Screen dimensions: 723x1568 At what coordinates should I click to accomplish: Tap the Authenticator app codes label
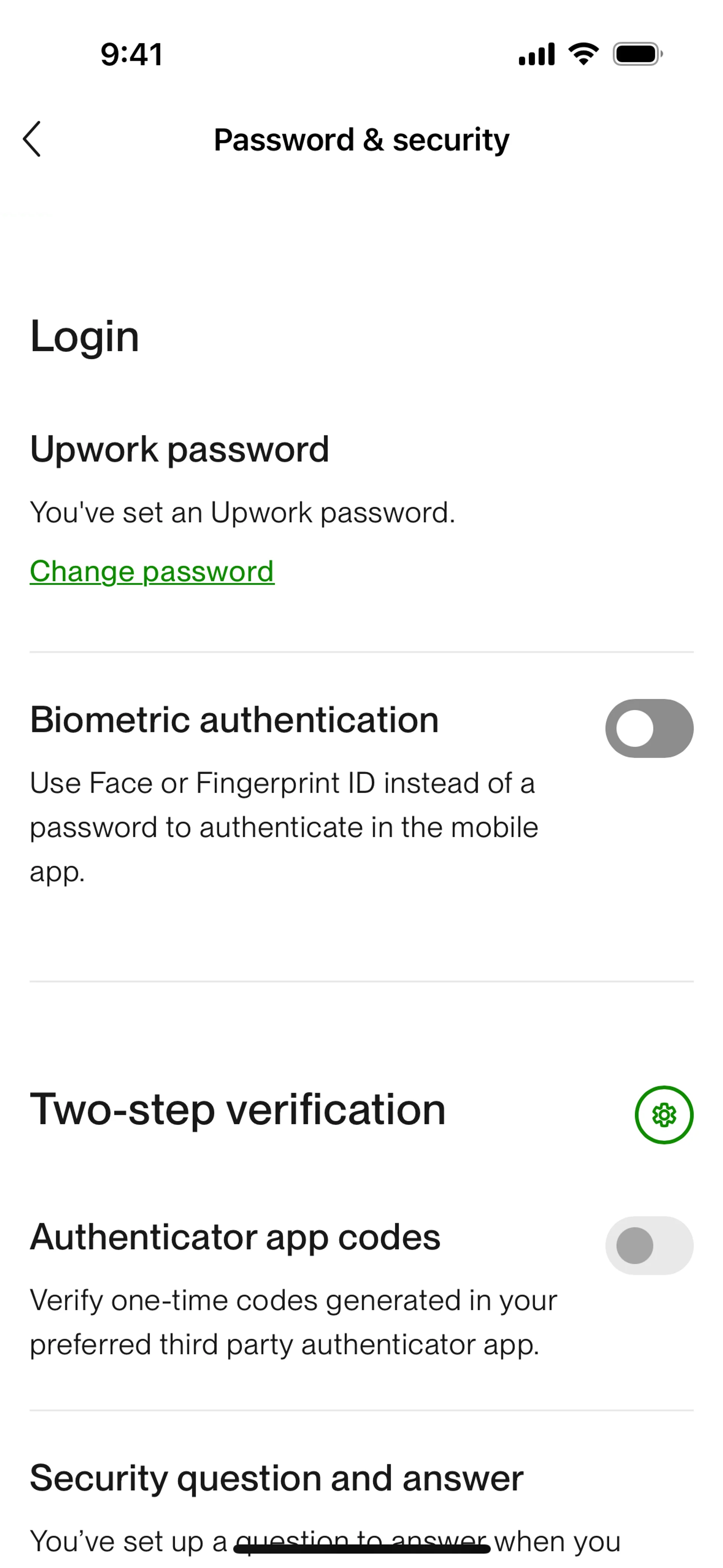(x=235, y=1237)
